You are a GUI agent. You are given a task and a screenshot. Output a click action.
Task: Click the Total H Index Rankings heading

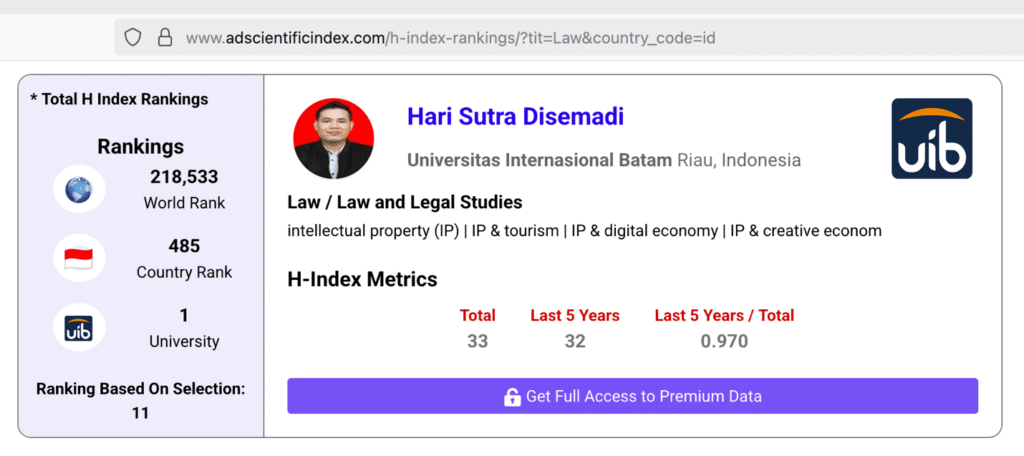(x=119, y=99)
